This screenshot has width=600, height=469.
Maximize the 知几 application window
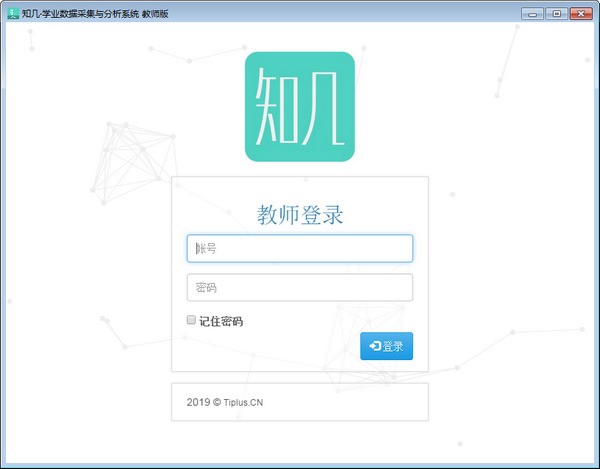(555, 13)
